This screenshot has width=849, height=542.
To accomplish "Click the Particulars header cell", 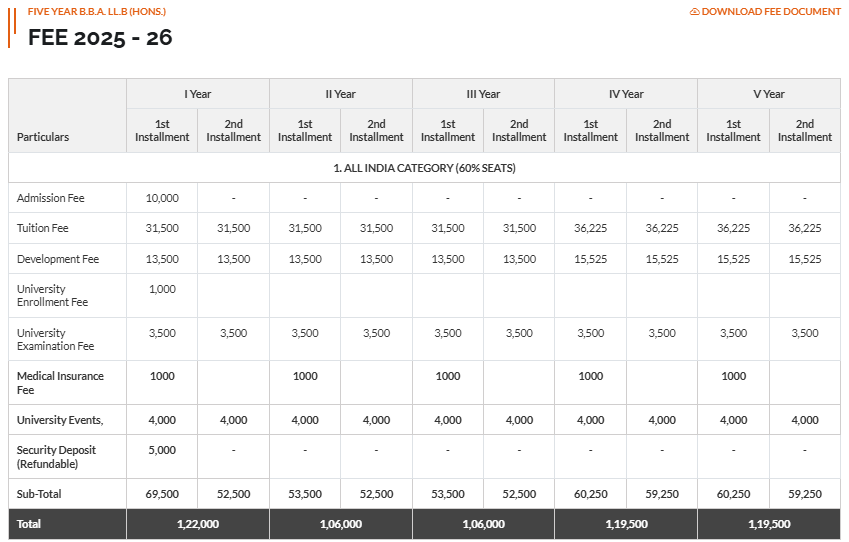I will pos(43,137).
